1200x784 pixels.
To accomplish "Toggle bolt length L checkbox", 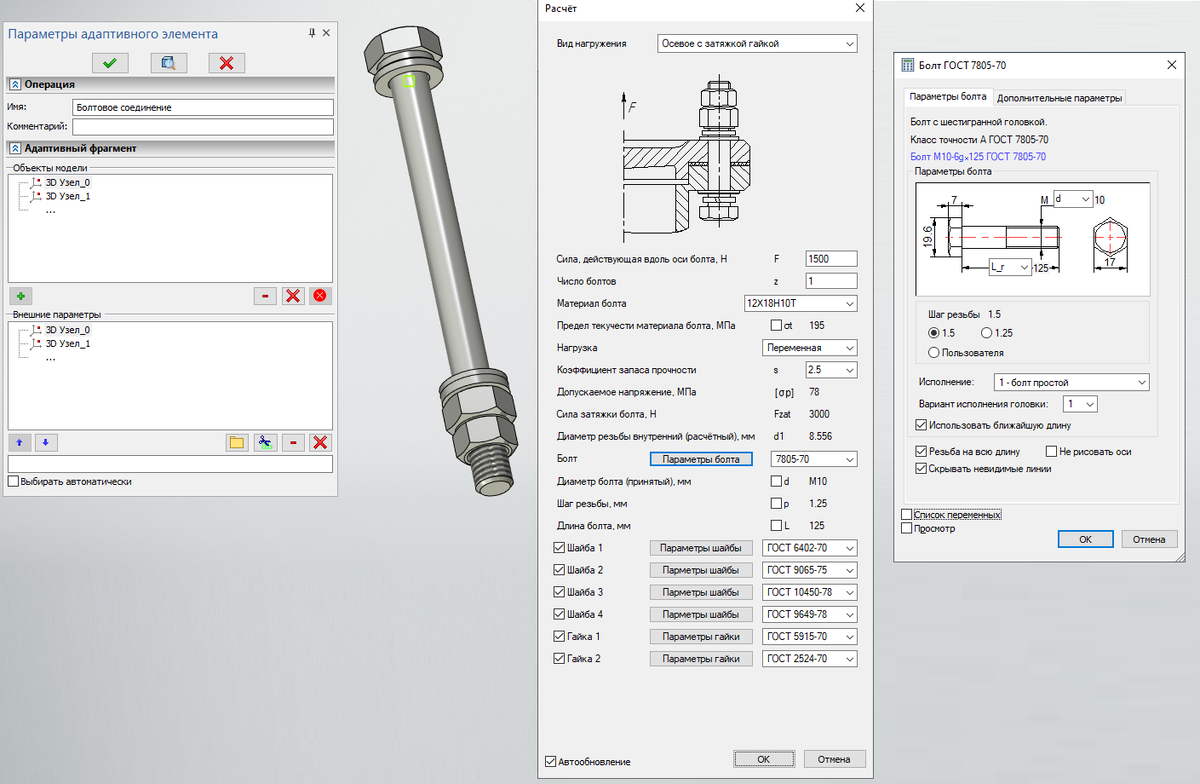I will (777, 526).
